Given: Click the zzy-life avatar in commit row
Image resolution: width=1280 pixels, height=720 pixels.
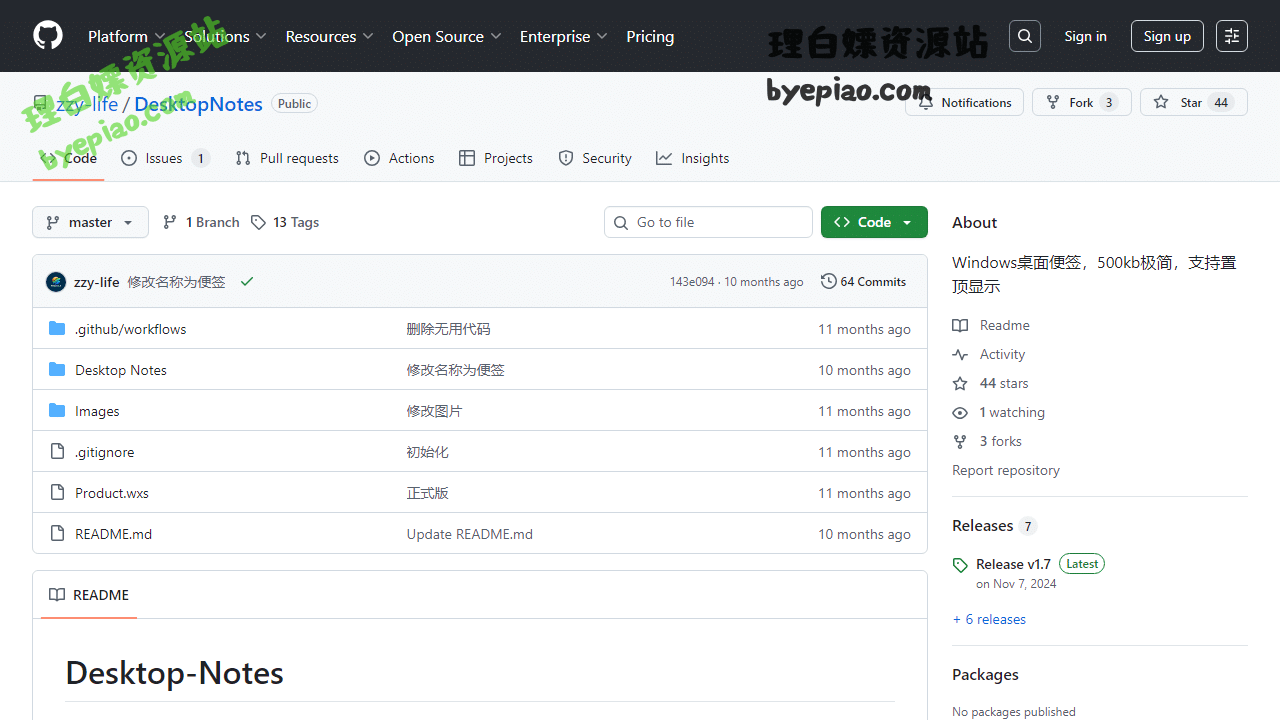Looking at the screenshot, I should 56,282.
